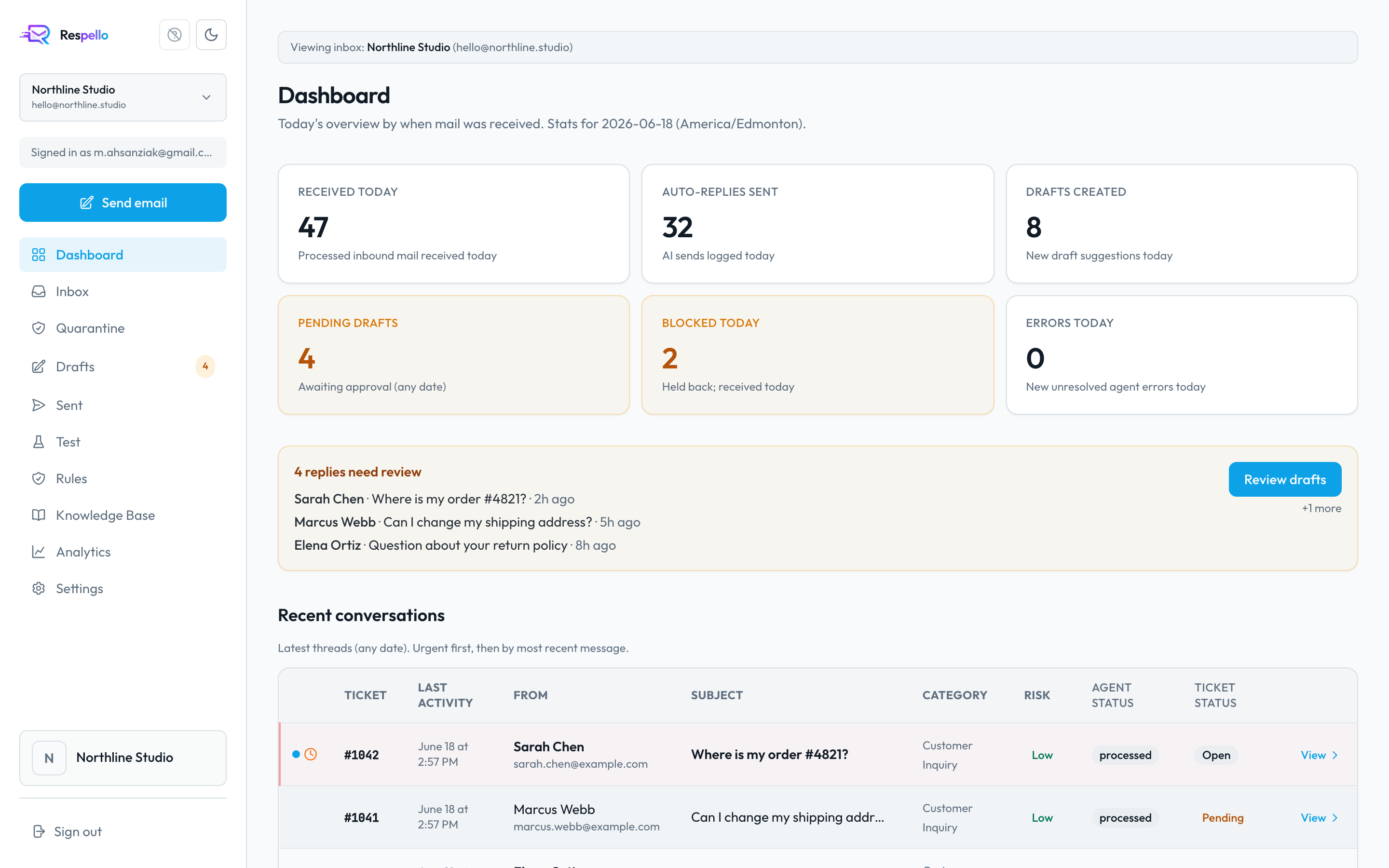Click the Drafts pencil icon
The width and height of the screenshot is (1389, 868).
(39, 367)
